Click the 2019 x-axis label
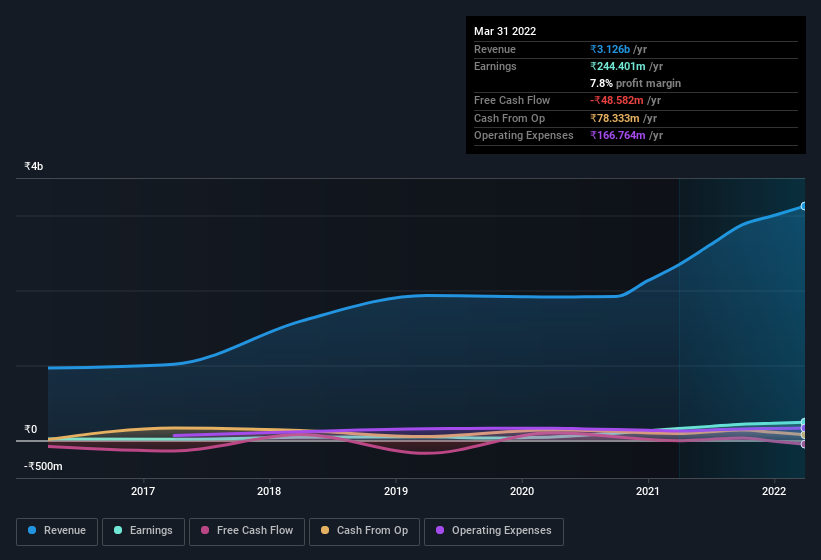The height and width of the screenshot is (560, 821). pyautogui.click(x=396, y=491)
